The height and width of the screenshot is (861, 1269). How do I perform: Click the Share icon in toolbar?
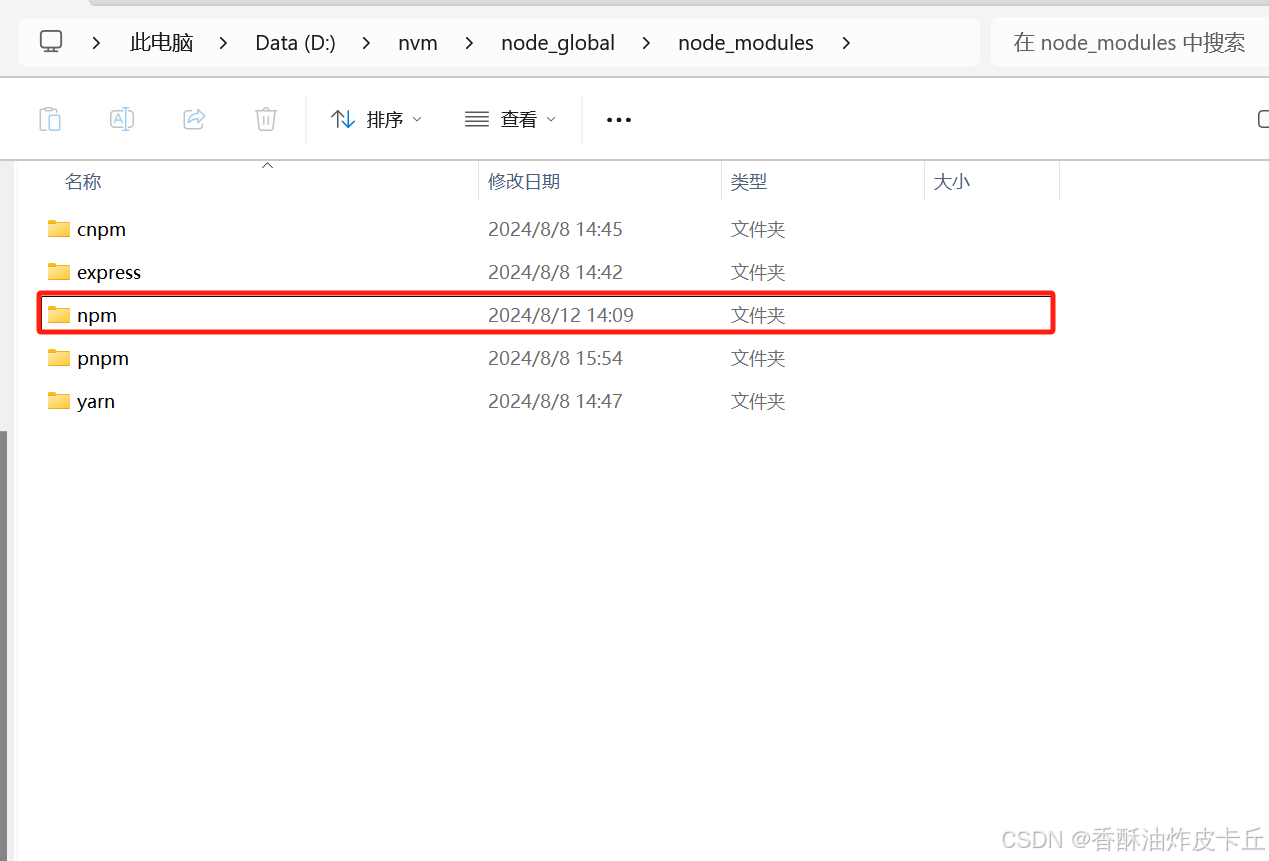(x=194, y=119)
